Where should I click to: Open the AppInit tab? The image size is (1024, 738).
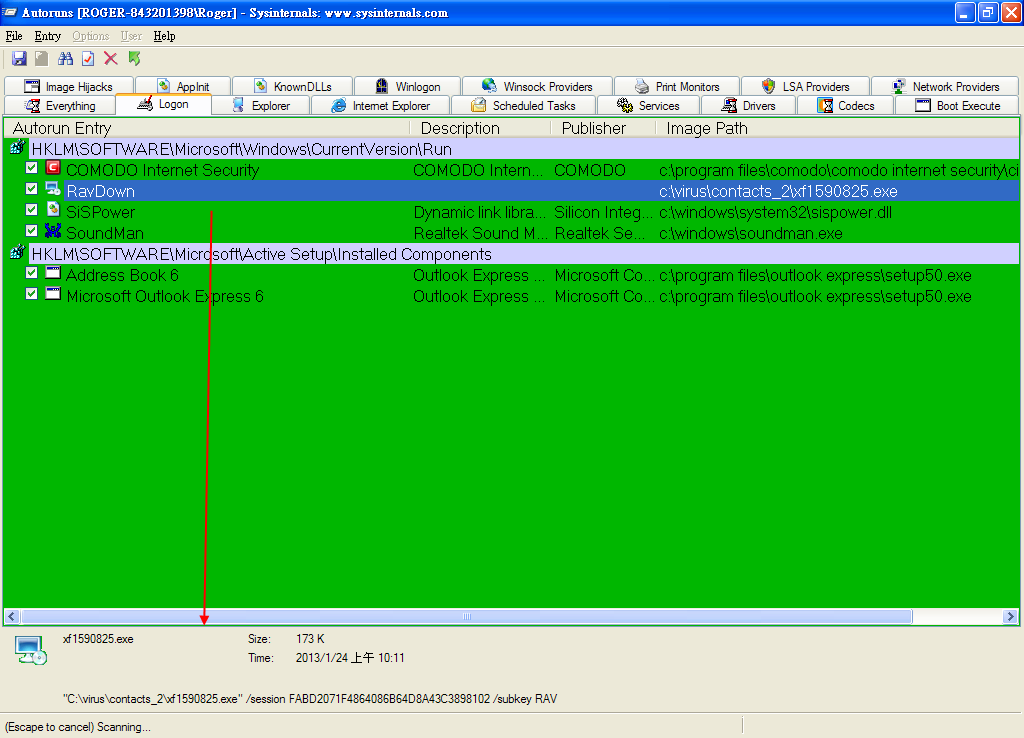[183, 86]
